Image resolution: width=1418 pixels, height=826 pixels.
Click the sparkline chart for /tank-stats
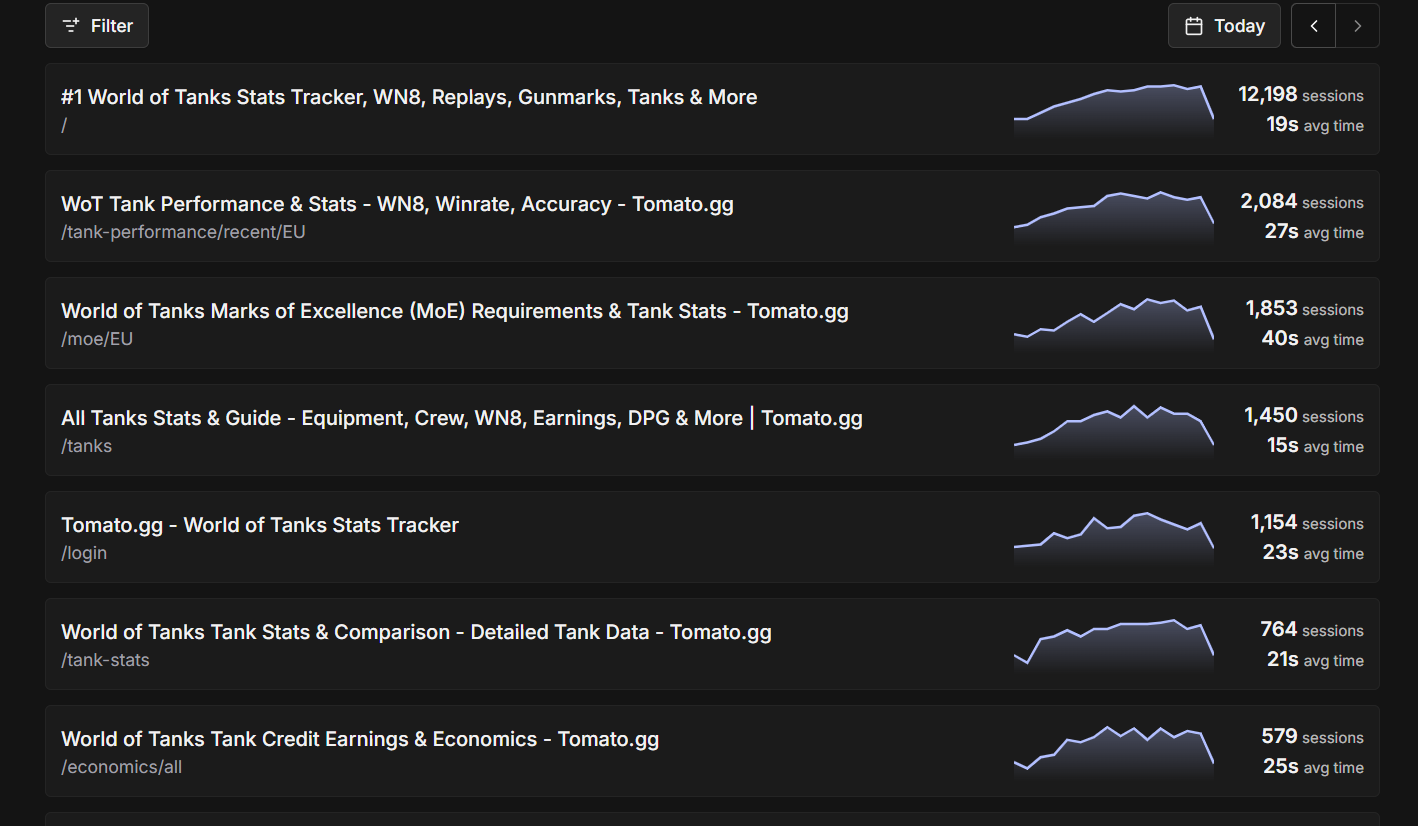click(1113, 644)
